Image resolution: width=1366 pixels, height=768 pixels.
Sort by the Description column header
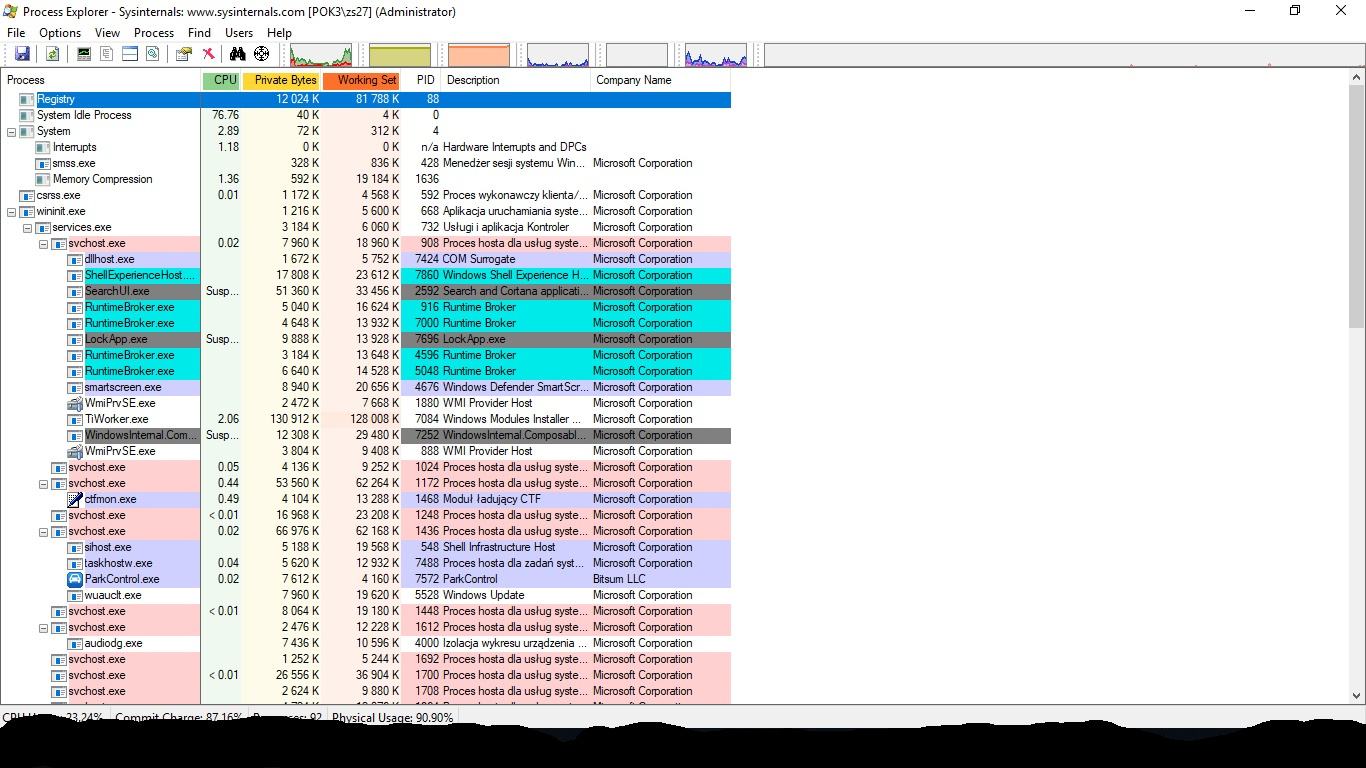pyautogui.click(x=516, y=80)
